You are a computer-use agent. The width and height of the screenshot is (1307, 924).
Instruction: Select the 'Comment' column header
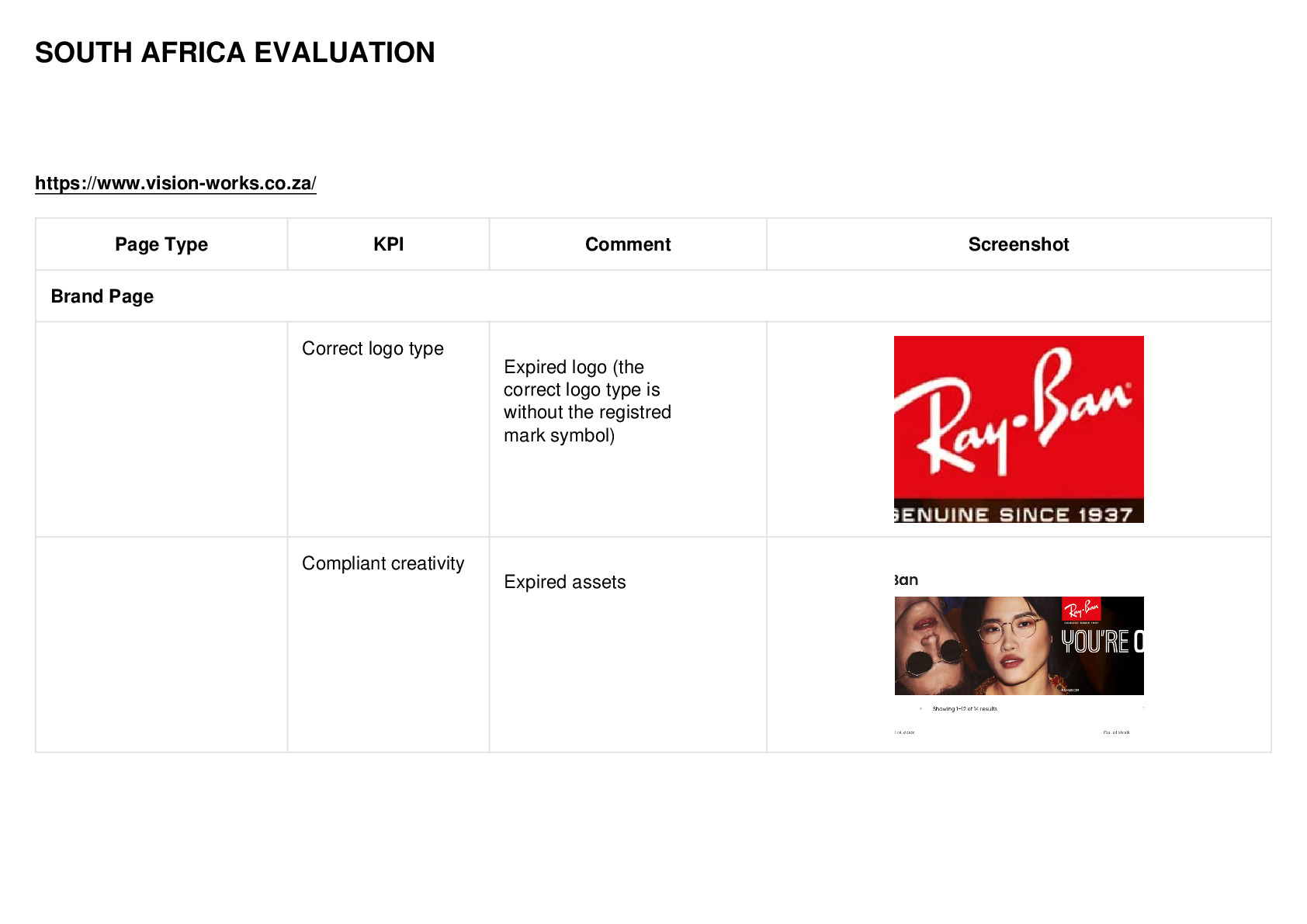click(x=628, y=244)
